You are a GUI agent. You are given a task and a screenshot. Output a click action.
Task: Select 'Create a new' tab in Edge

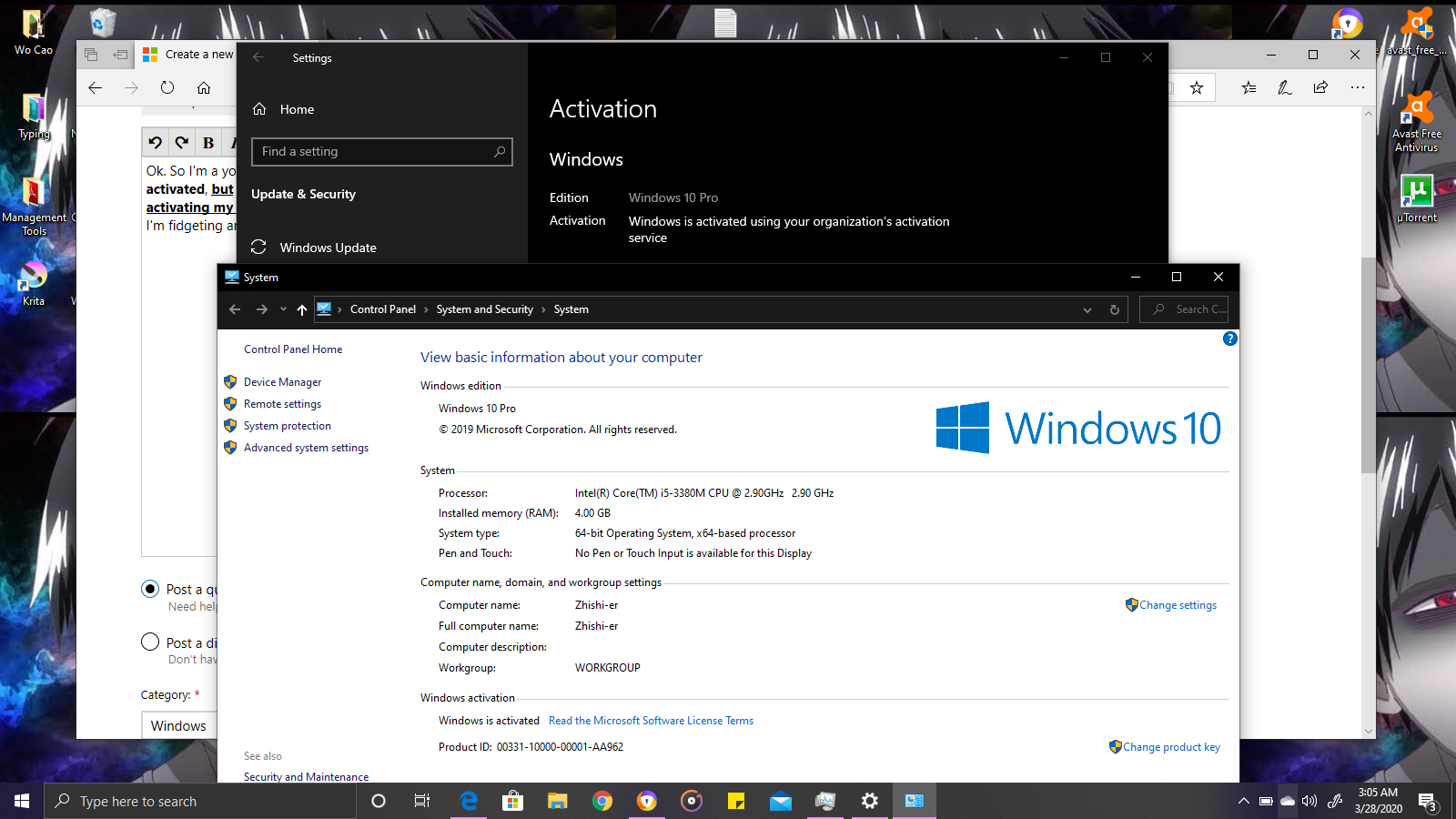tap(187, 55)
